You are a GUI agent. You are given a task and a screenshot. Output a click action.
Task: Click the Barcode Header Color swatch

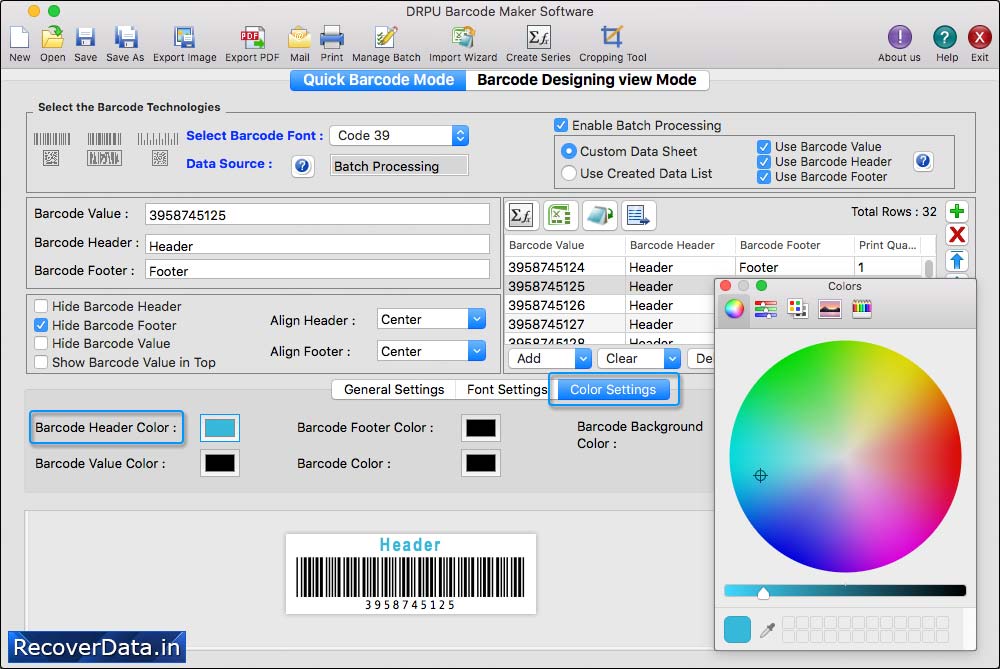coord(220,428)
